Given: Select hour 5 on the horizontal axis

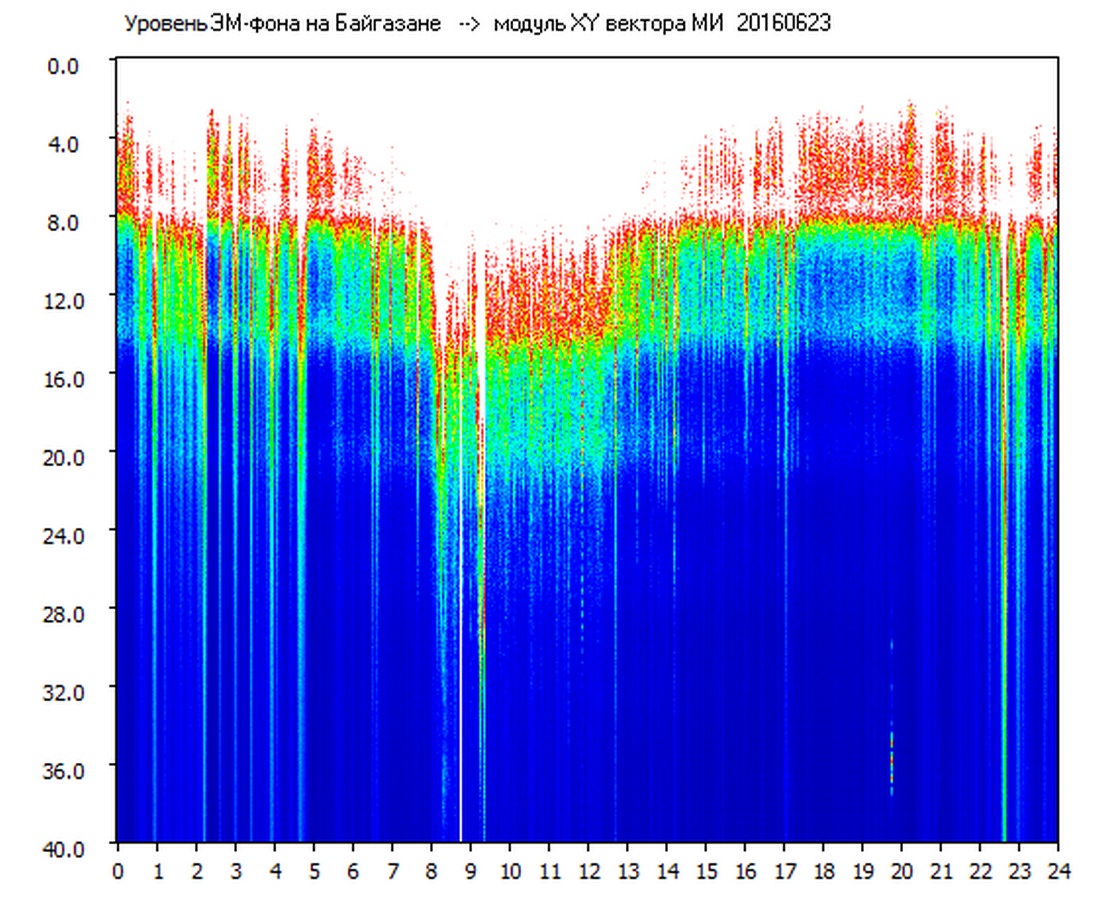Looking at the screenshot, I should click(314, 871).
